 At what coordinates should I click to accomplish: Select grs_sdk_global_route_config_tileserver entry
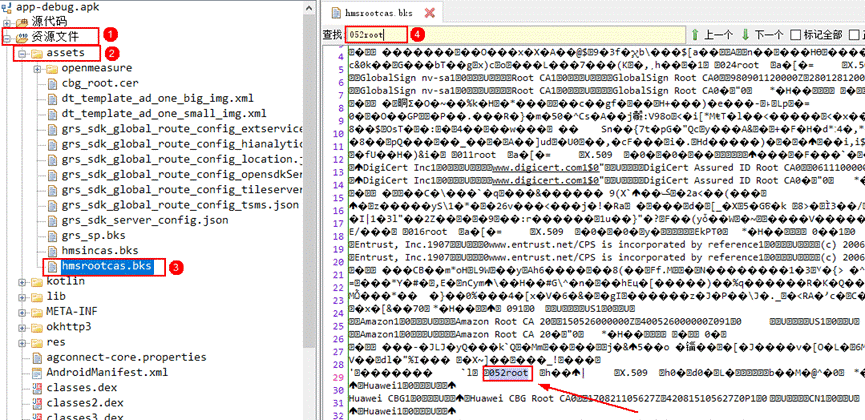tap(183, 190)
